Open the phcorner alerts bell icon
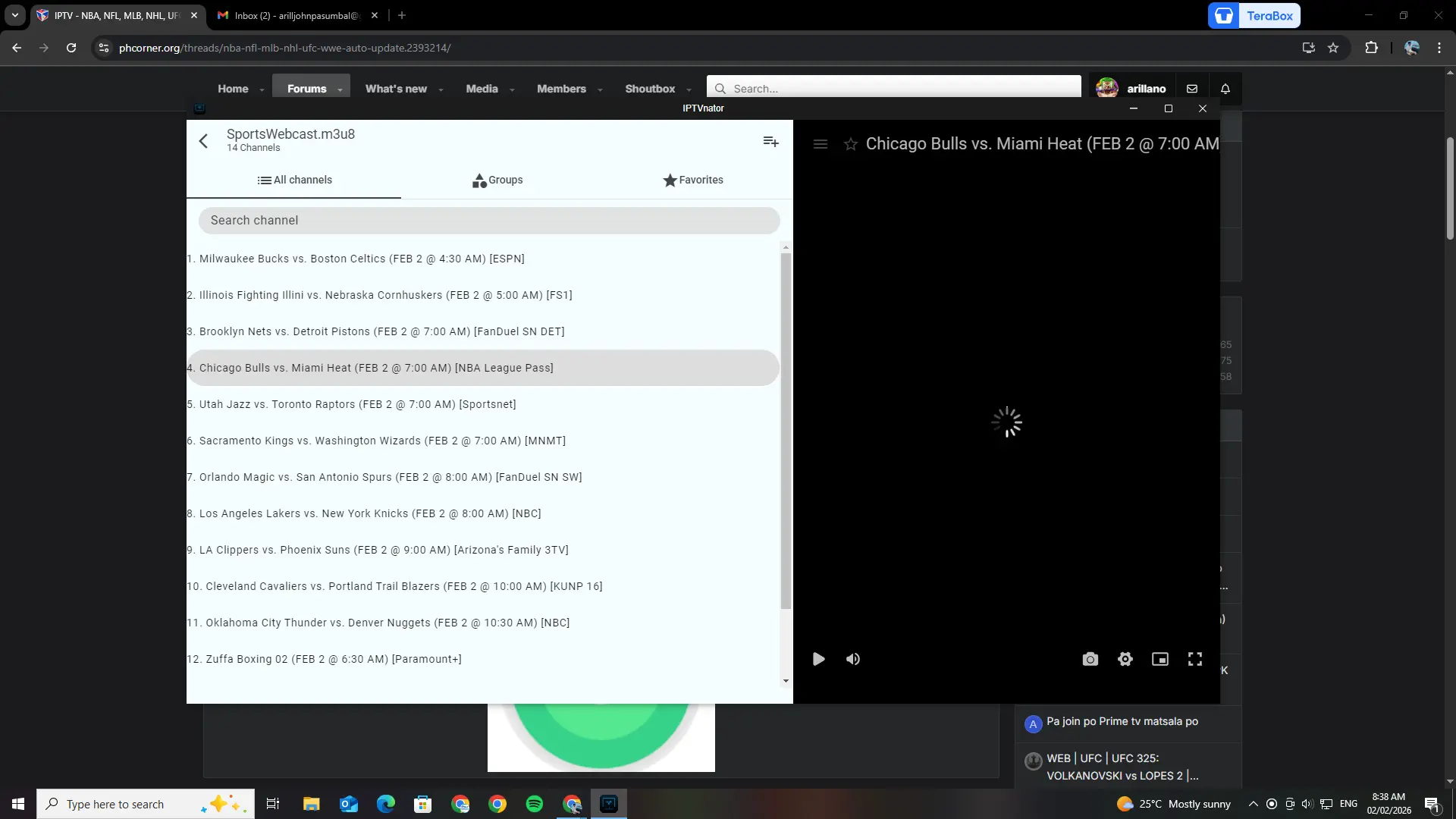Image resolution: width=1456 pixels, height=819 pixels. pyautogui.click(x=1225, y=89)
